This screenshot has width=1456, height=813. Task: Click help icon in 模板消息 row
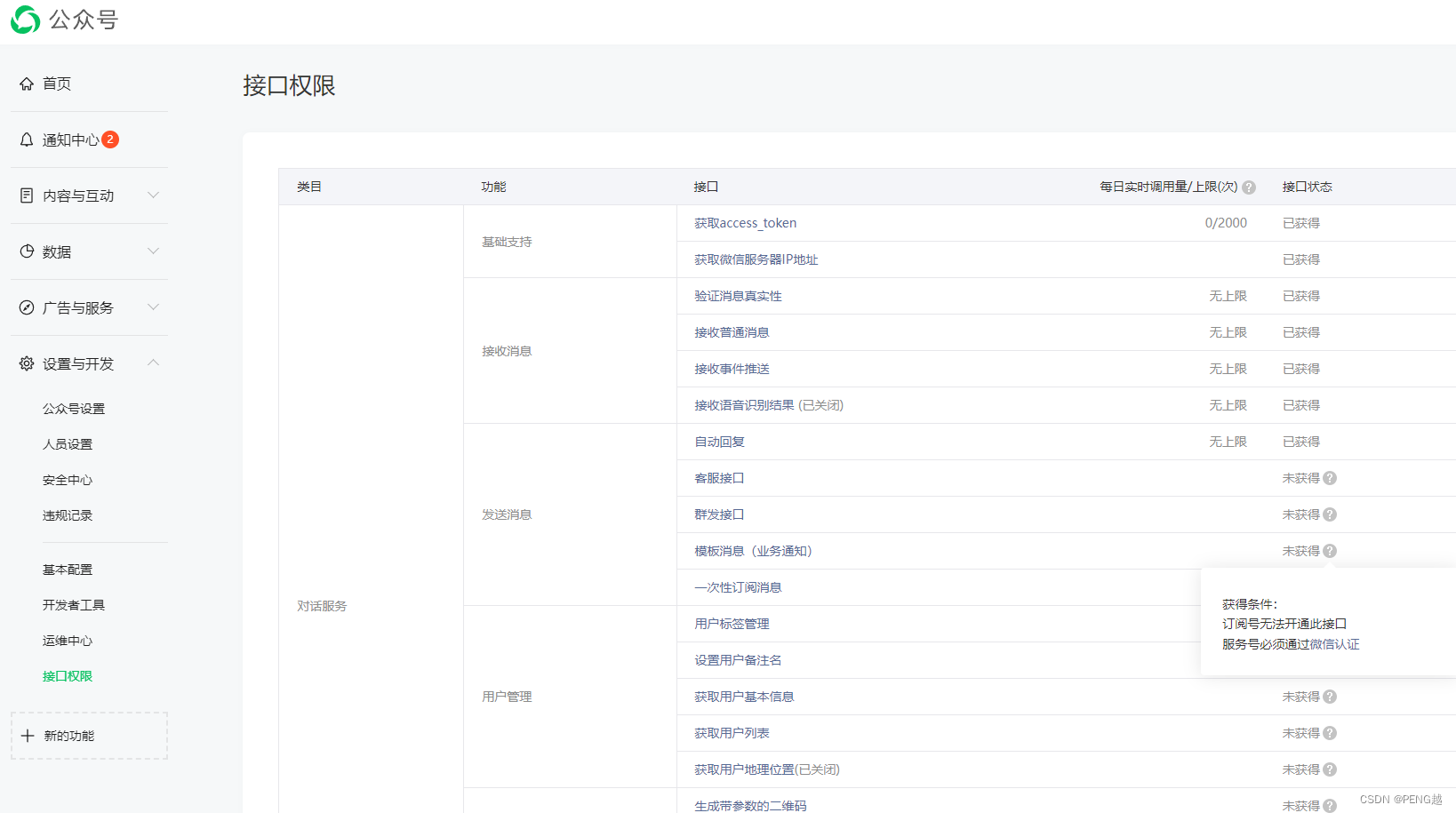(x=1330, y=551)
